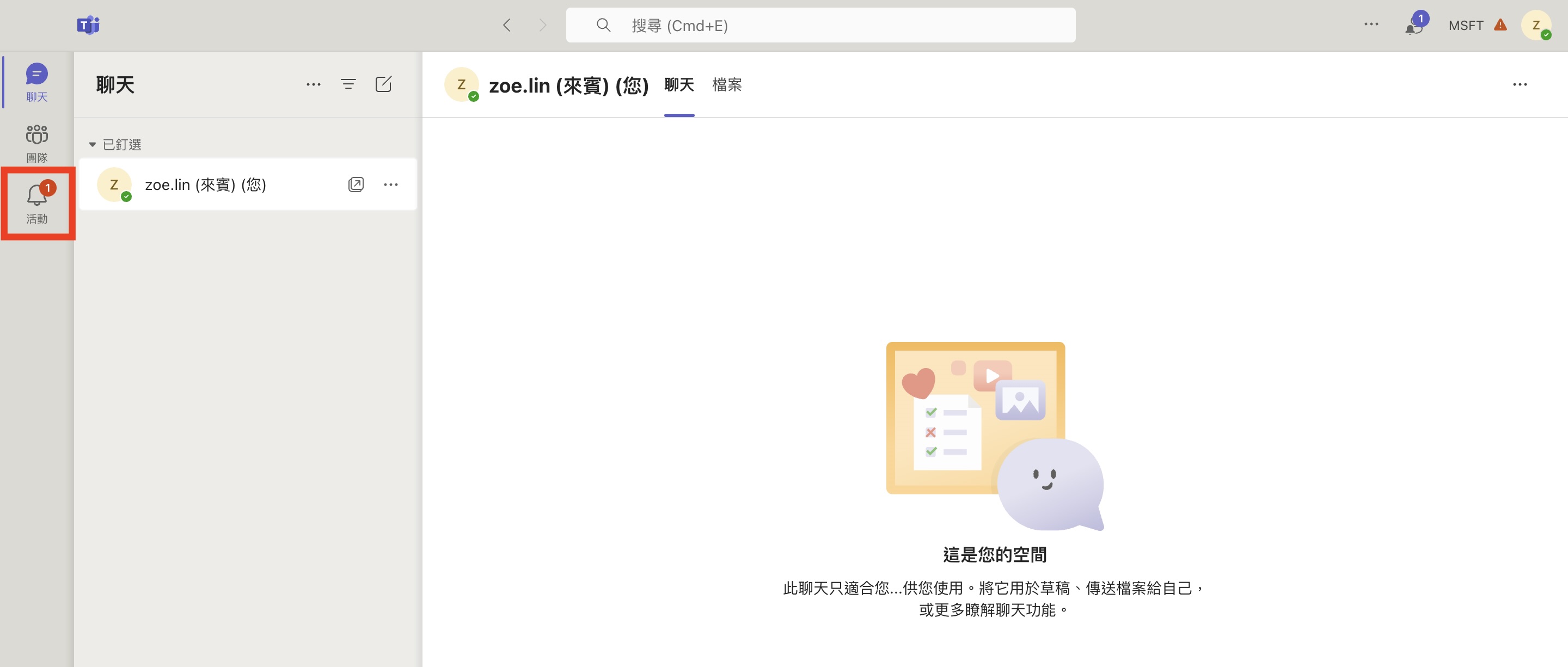The height and width of the screenshot is (667, 1568).
Task: Open more options for zoe.lin chat row
Action: (391, 185)
